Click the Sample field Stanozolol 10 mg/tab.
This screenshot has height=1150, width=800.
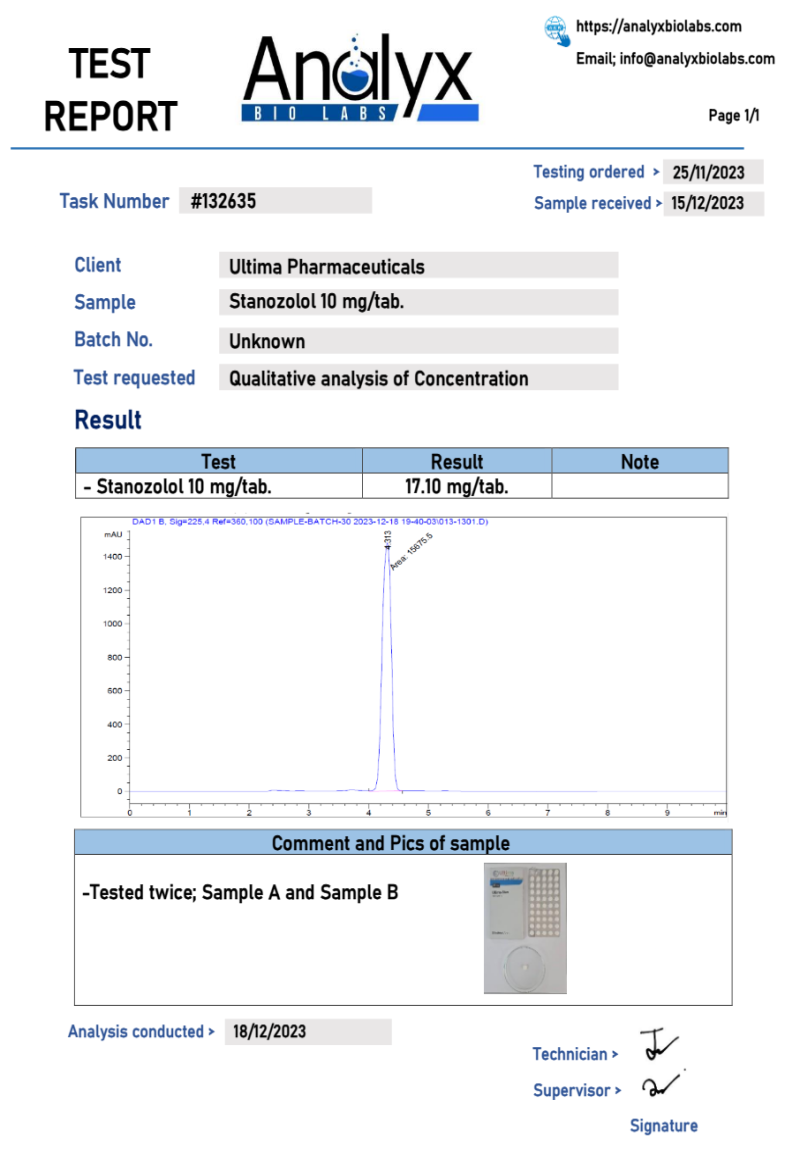[x=417, y=302]
